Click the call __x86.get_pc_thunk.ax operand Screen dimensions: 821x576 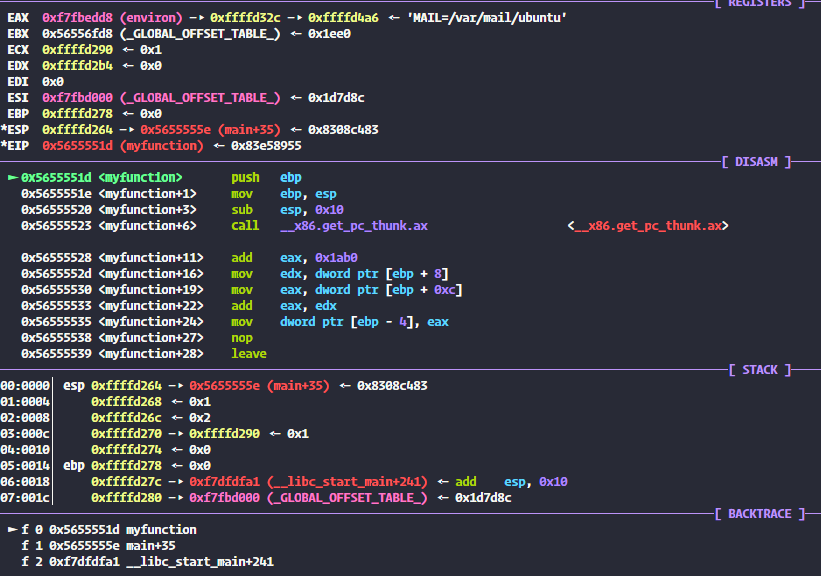click(353, 226)
